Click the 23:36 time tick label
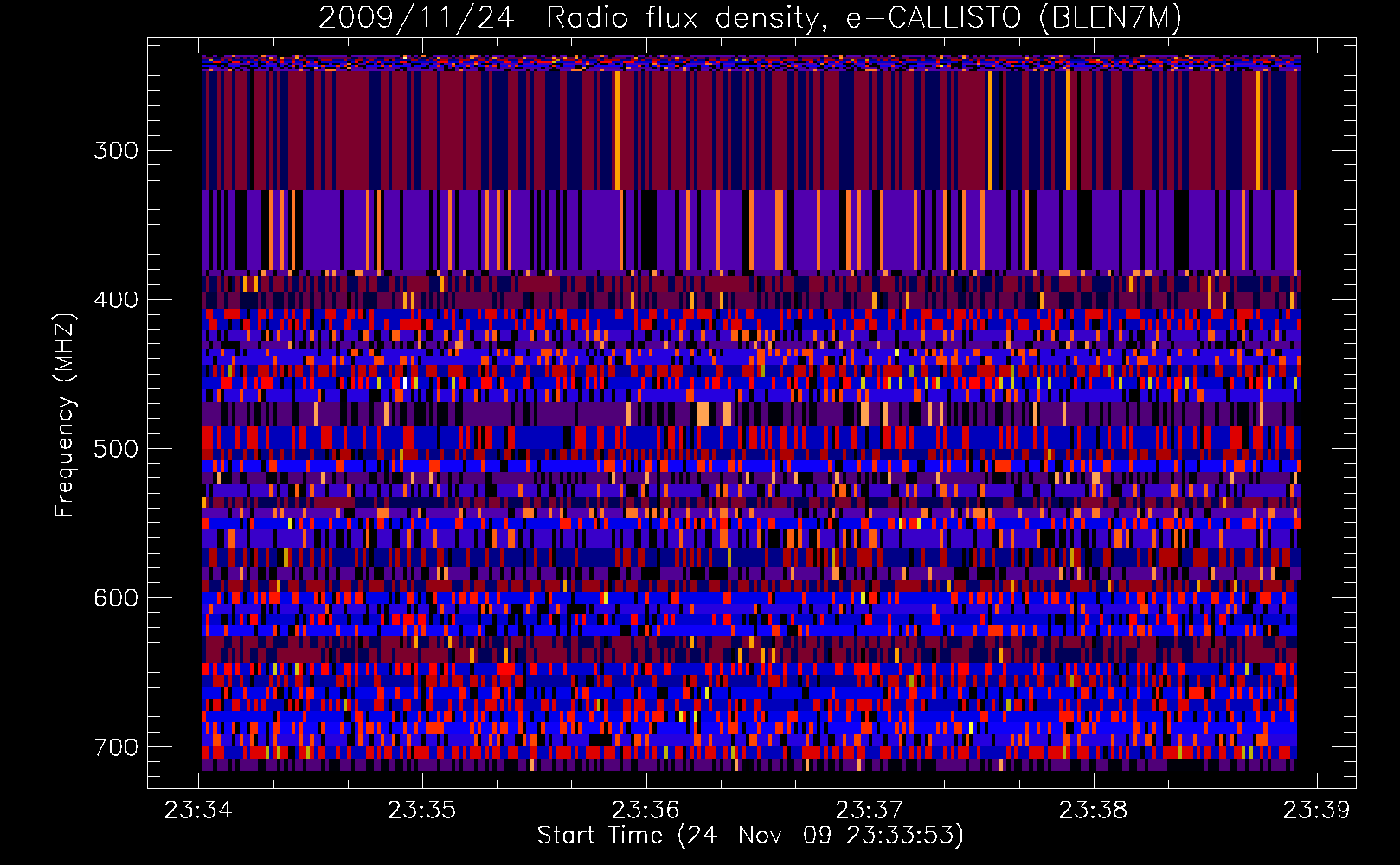This screenshot has width=1400, height=865. coord(645,810)
